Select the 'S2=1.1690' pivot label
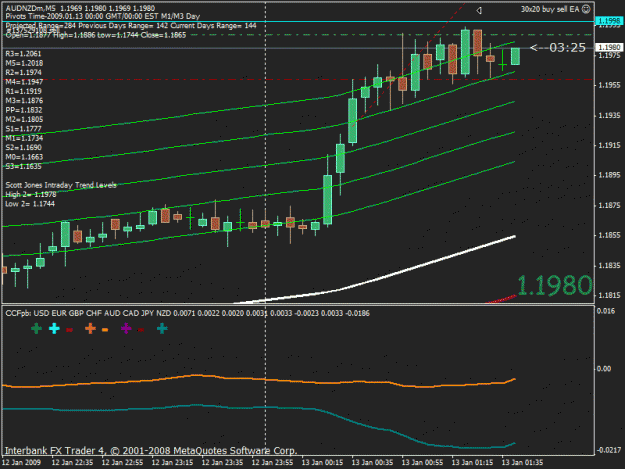Viewport: 625px width, 469px height. click(23, 147)
